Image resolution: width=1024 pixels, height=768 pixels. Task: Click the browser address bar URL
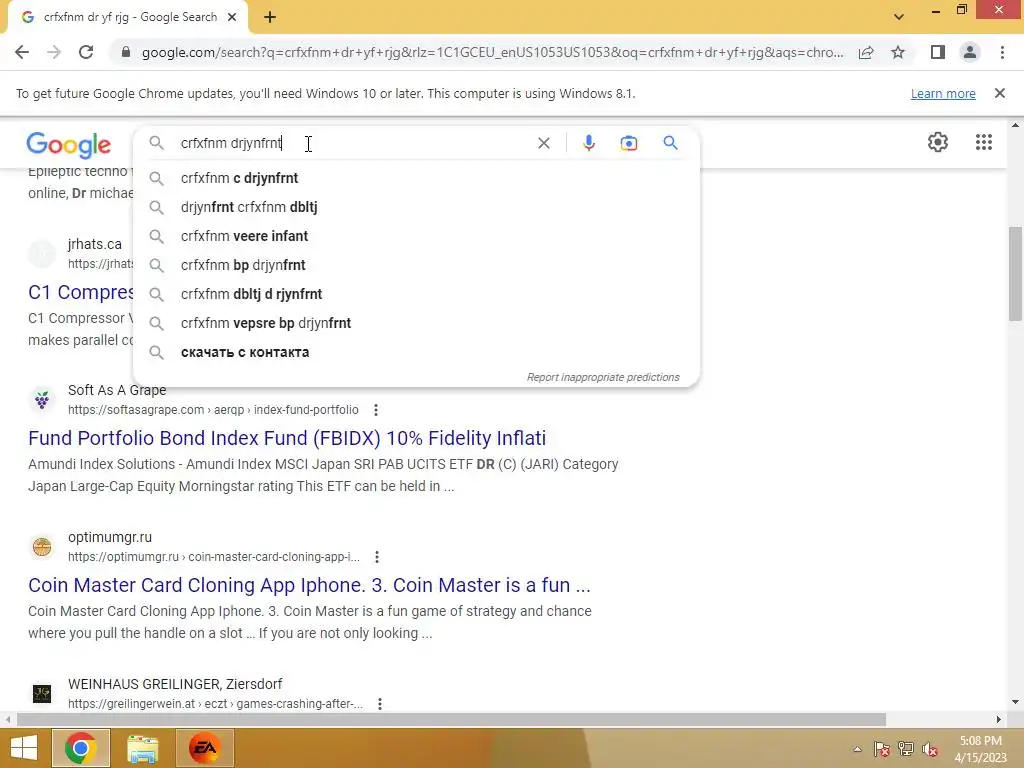click(492, 52)
